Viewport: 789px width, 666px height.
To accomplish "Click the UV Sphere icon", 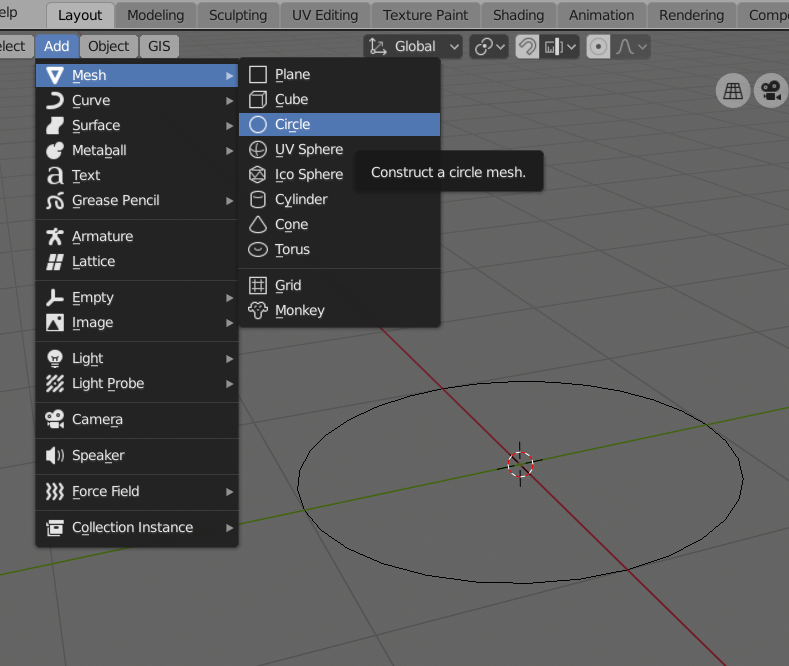I will (x=258, y=149).
